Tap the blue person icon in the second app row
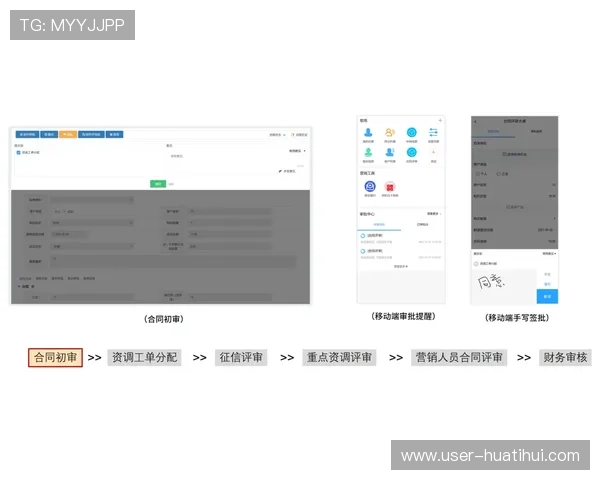Viewport: 600px width, 480px height. click(x=390, y=152)
